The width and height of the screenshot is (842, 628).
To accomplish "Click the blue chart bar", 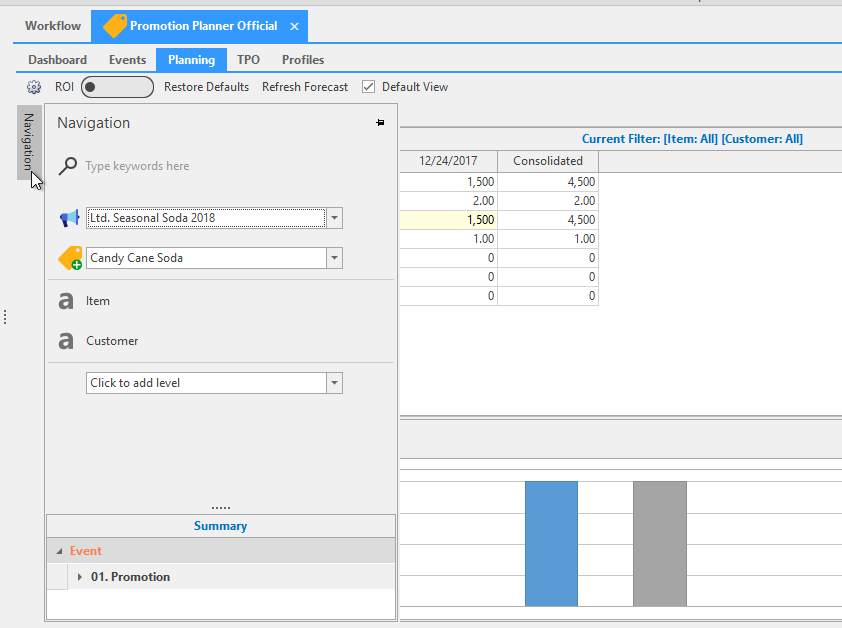I will pos(551,544).
